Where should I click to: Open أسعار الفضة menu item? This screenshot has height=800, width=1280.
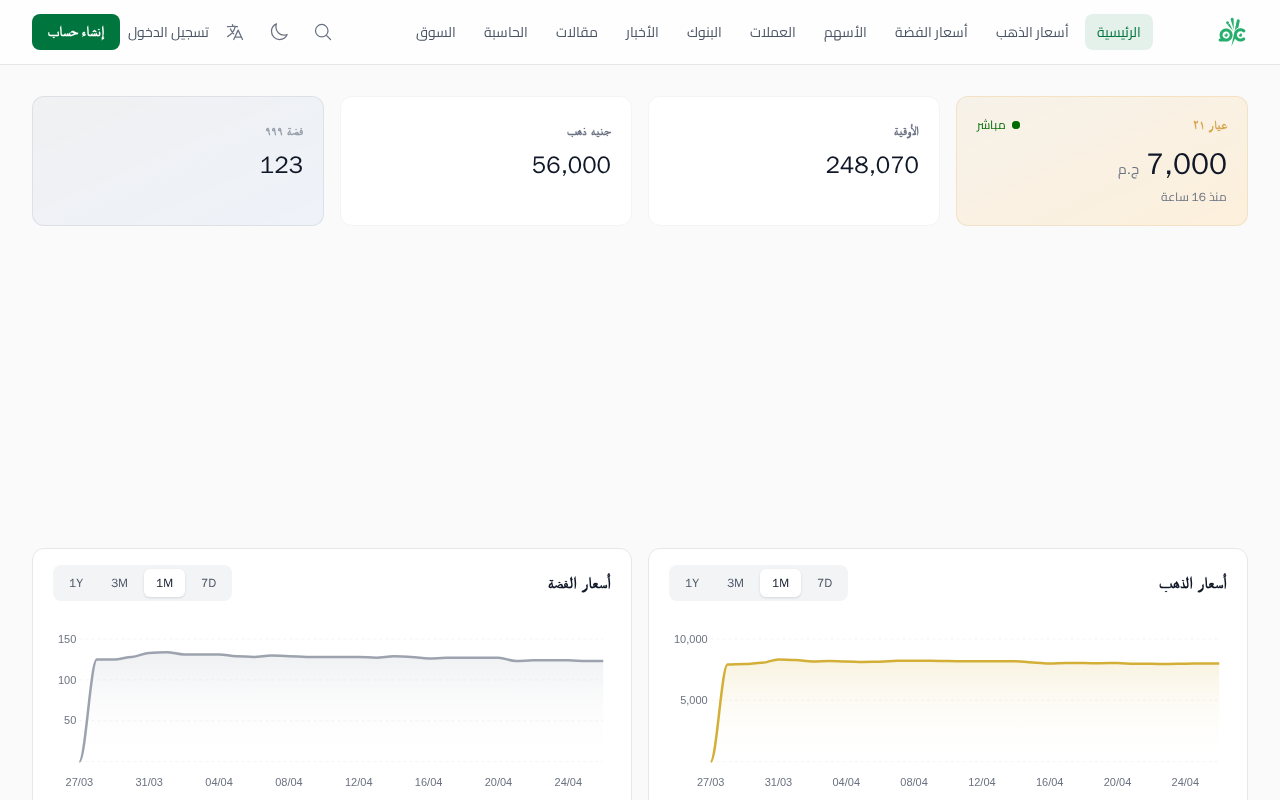[931, 32]
